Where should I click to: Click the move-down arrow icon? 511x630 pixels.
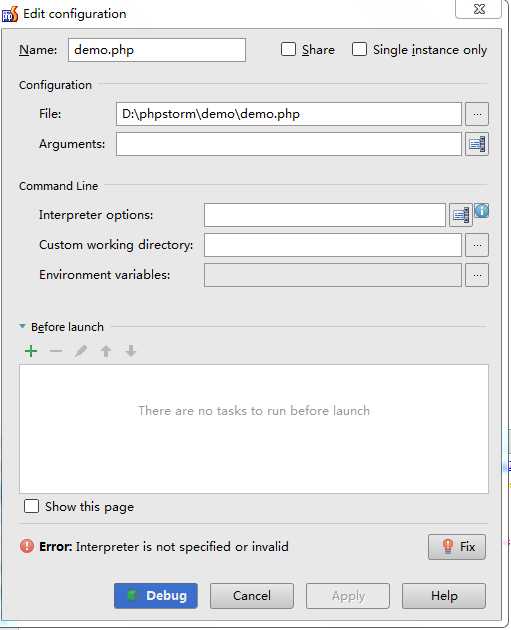coord(131,351)
